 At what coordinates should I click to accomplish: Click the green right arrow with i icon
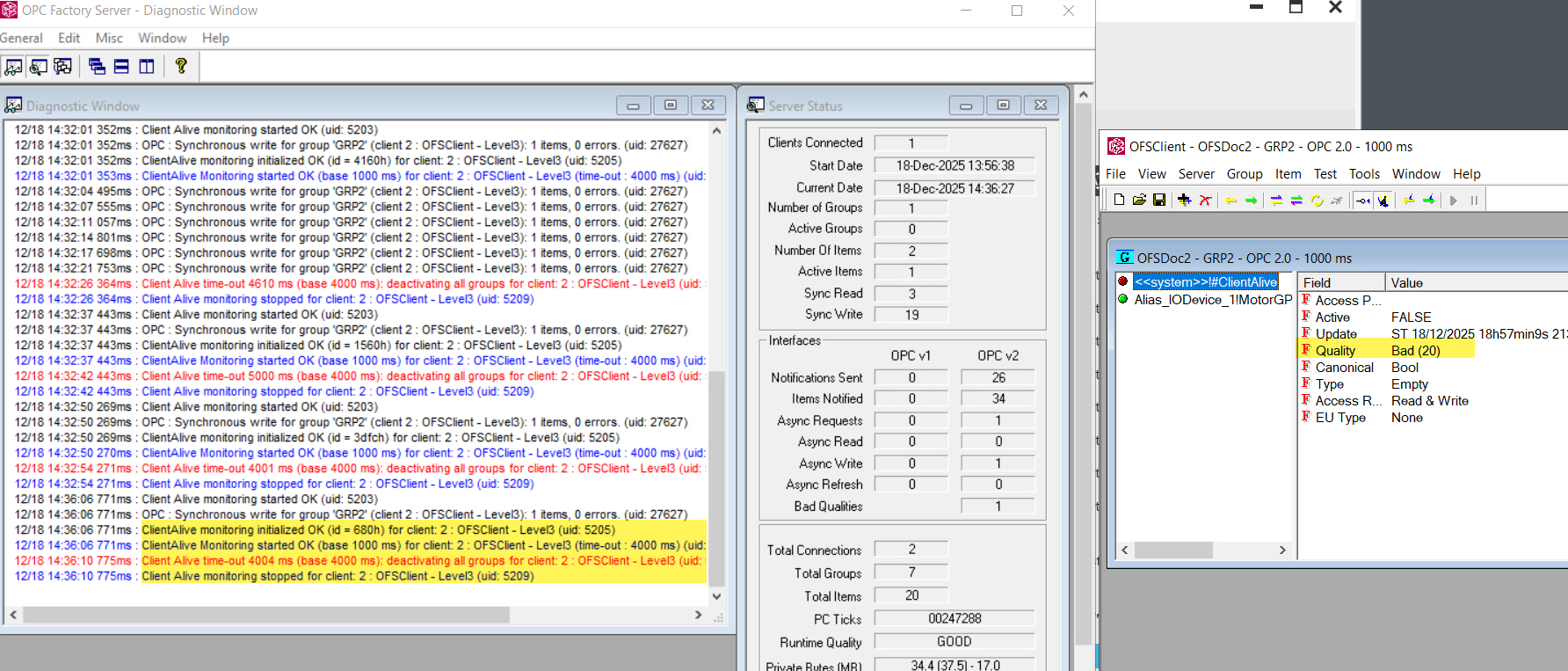click(x=1428, y=200)
